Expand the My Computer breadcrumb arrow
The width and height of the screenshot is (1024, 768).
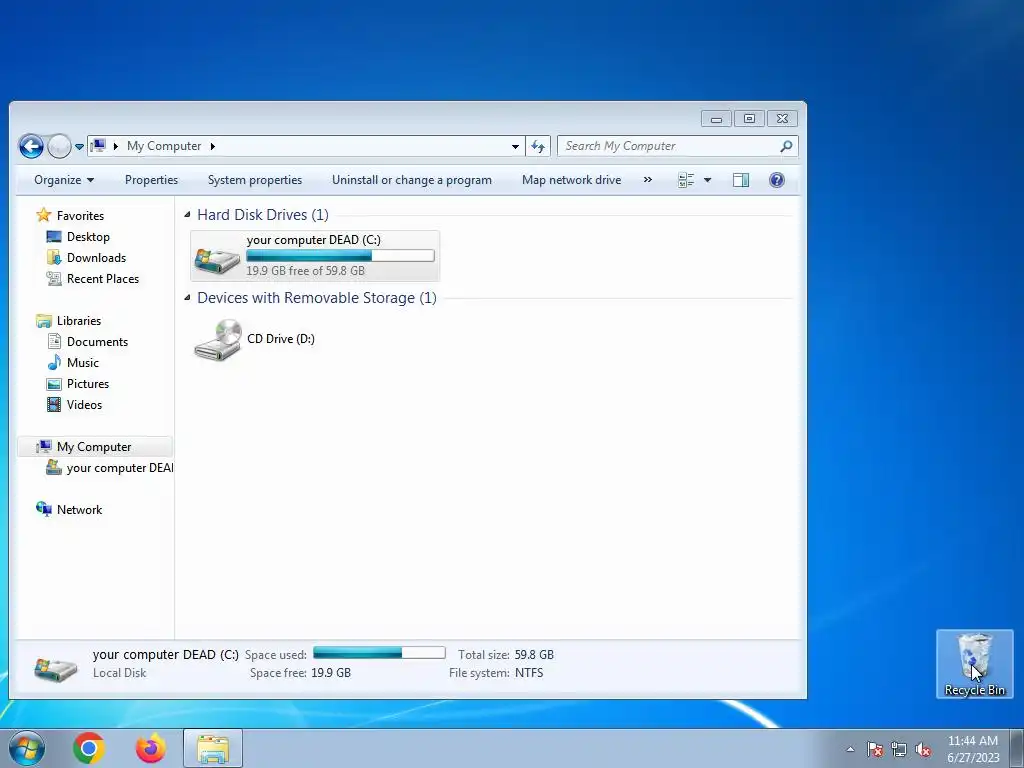(212, 146)
